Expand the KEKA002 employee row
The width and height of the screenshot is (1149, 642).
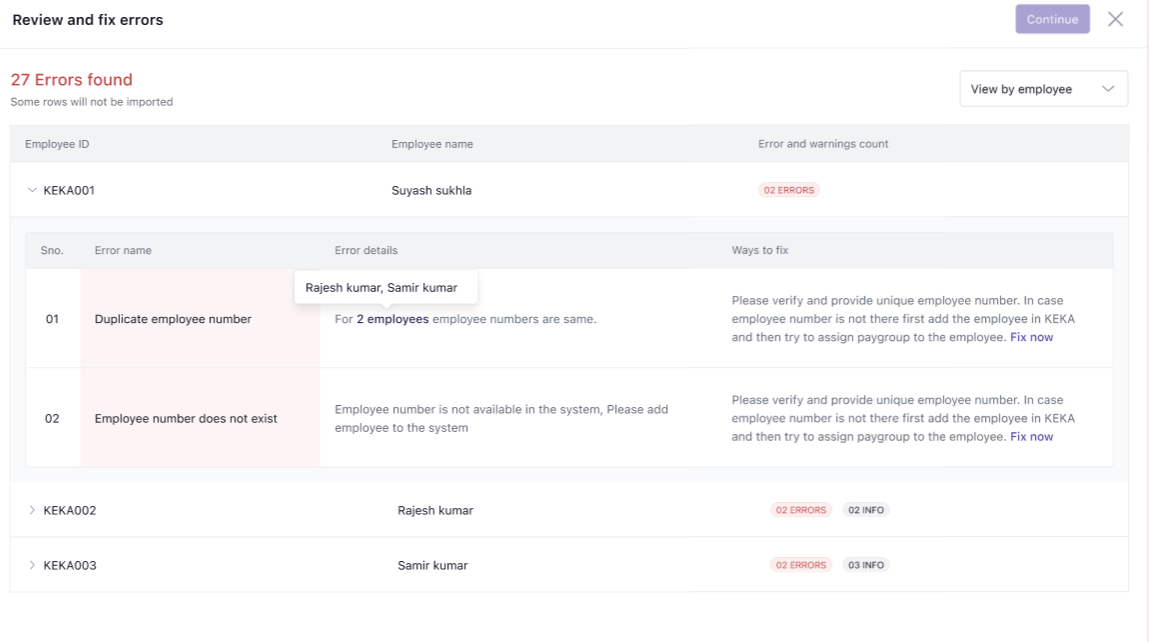[32, 510]
